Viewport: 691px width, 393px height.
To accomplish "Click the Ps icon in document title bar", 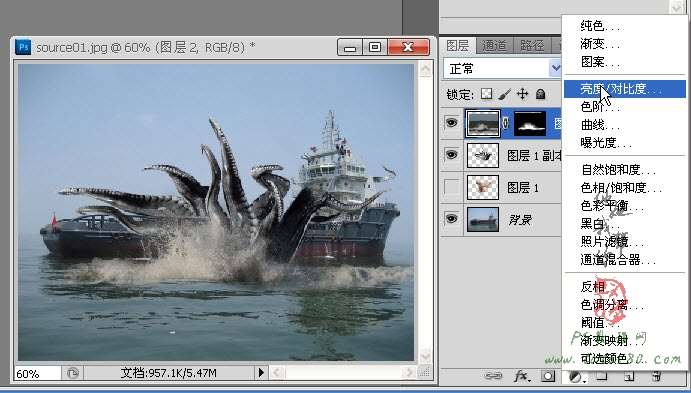I will pos(23,47).
